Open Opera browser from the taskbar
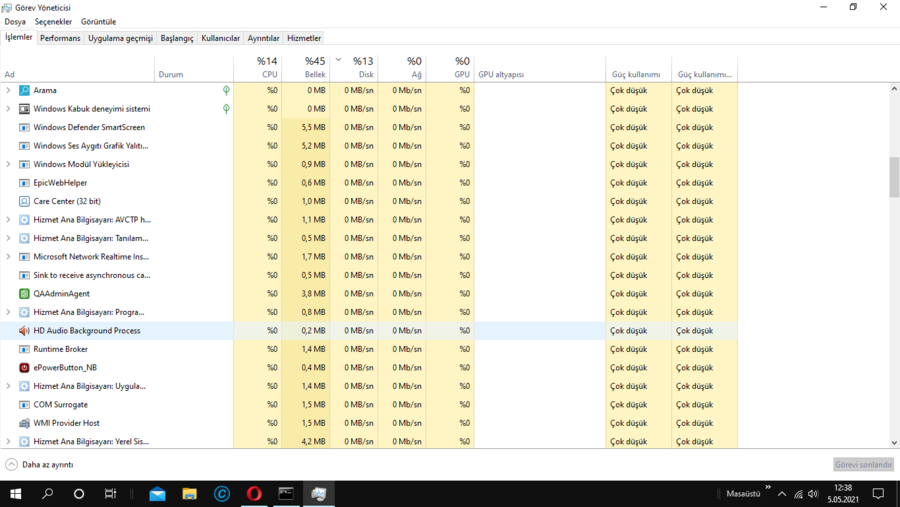The width and height of the screenshot is (900, 507). [254, 494]
